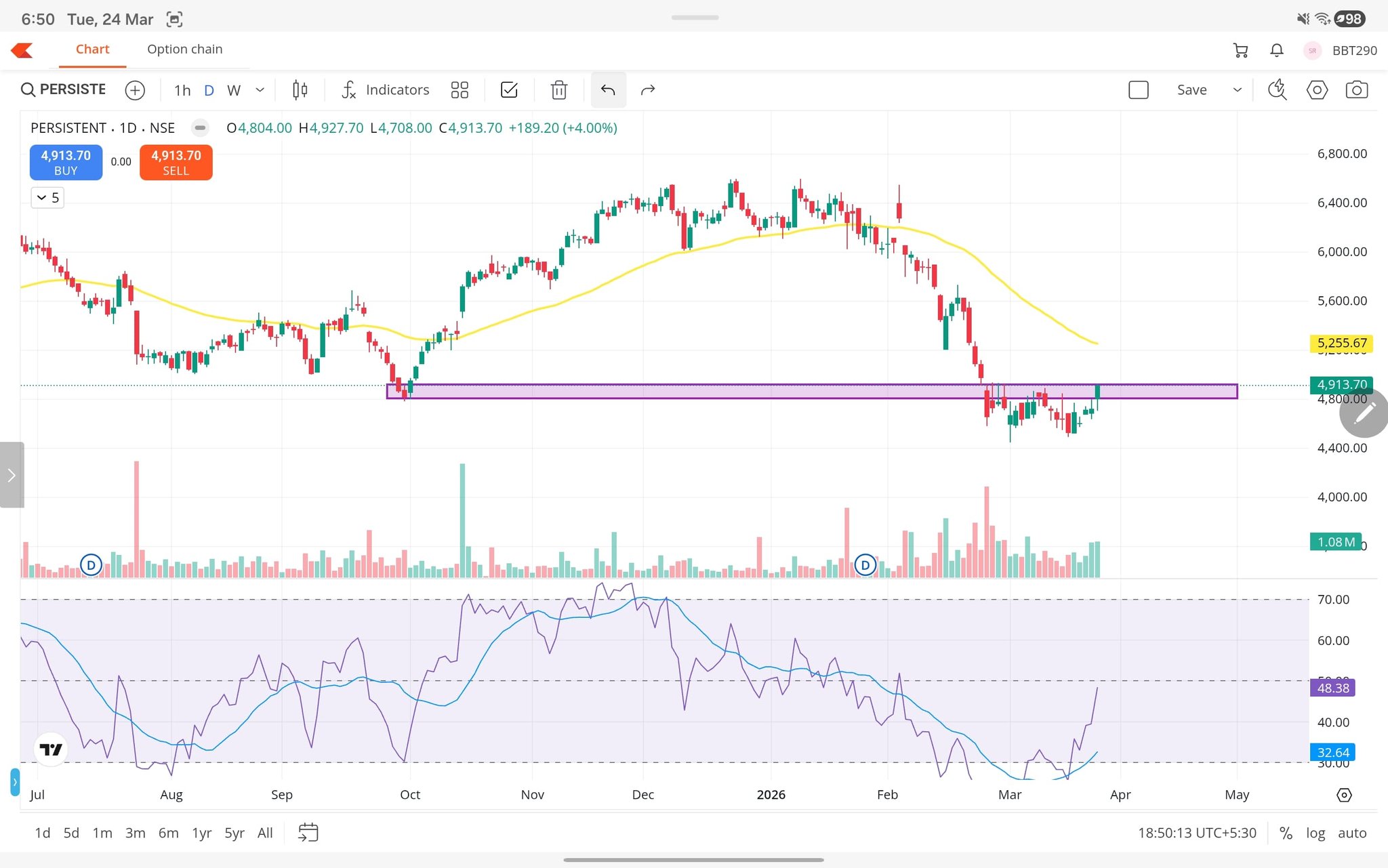Click the redo arrow icon

[x=648, y=90]
